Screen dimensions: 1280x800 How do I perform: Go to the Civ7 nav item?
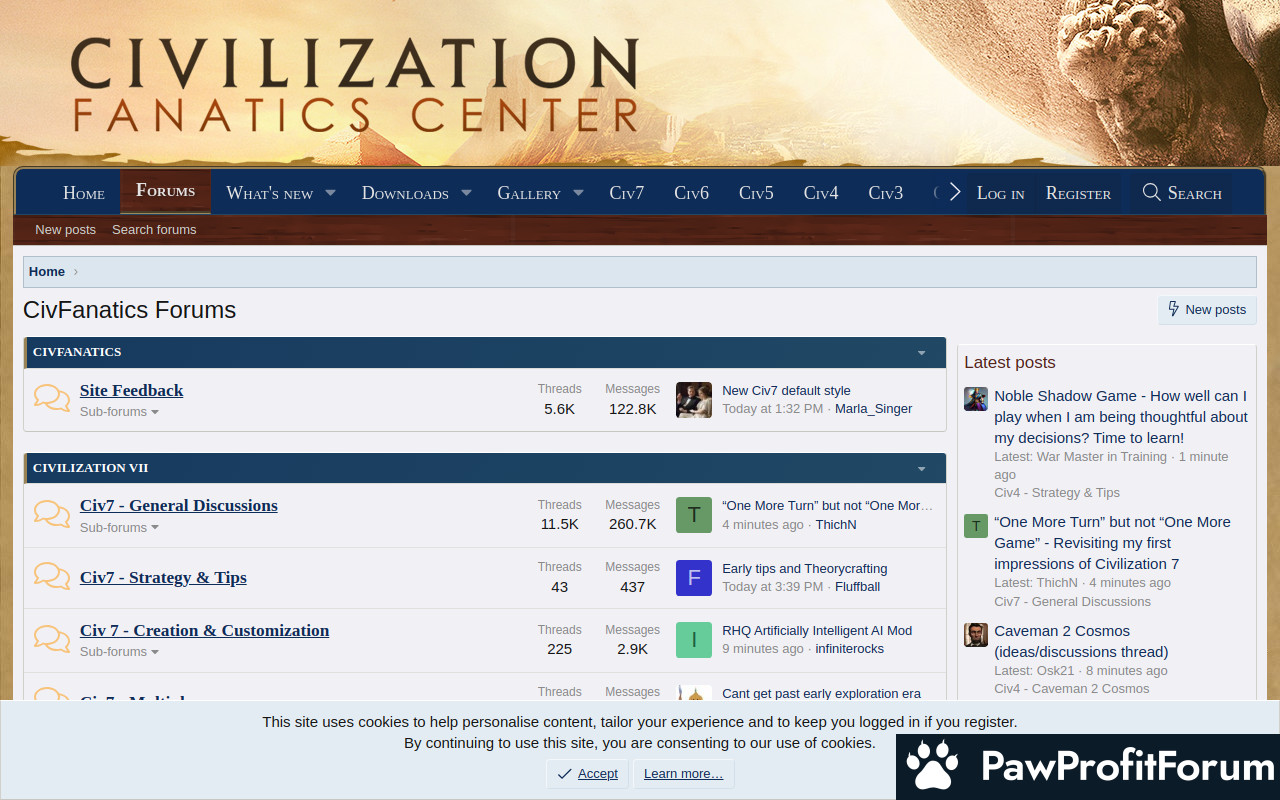tap(627, 193)
